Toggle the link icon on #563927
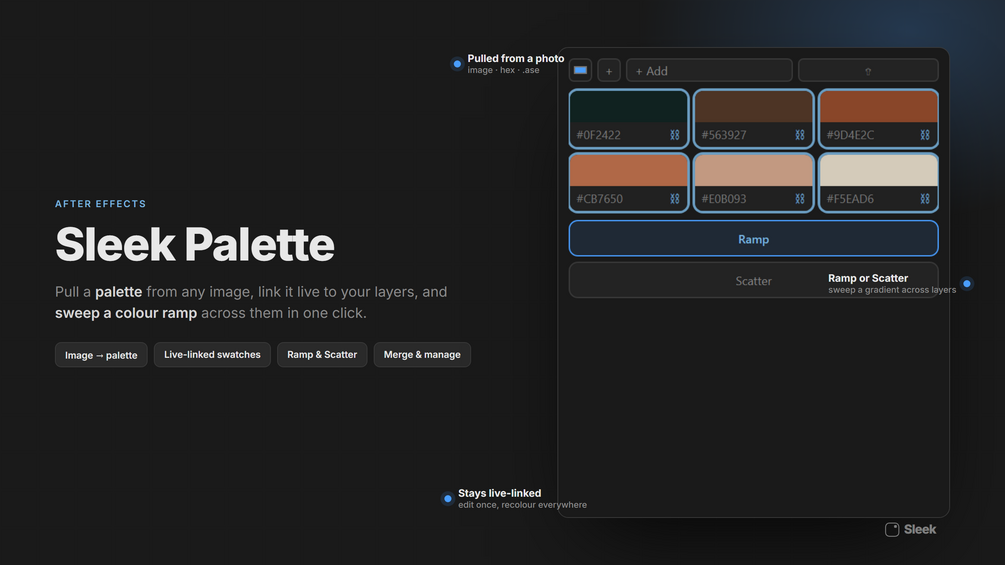Image resolution: width=1005 pixels, height=565 pixels. (799, 135)
